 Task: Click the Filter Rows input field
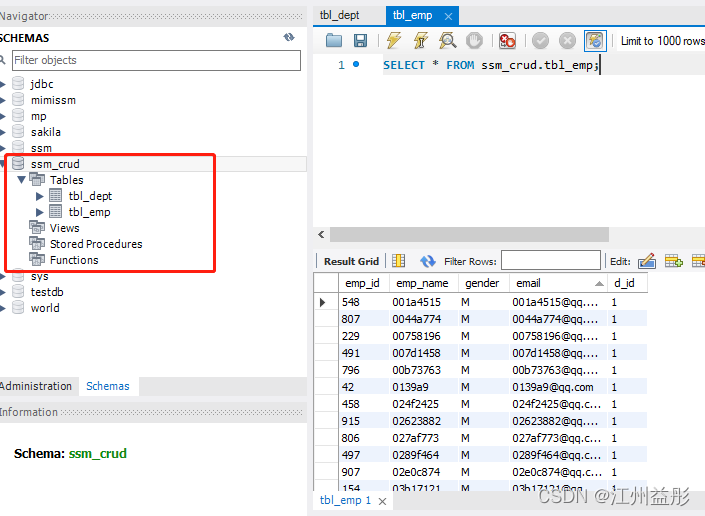point(550,261)
